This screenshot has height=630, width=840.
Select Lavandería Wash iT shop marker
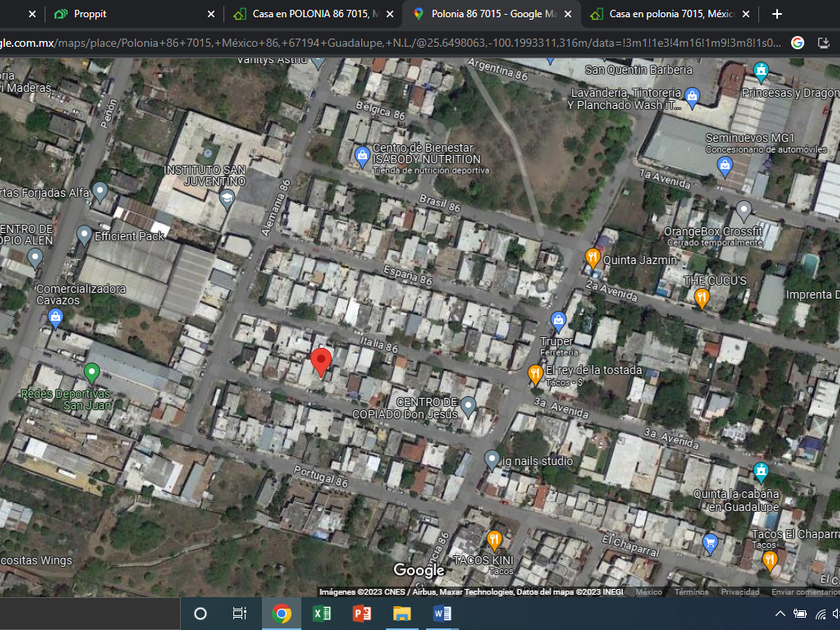point(692,98)
